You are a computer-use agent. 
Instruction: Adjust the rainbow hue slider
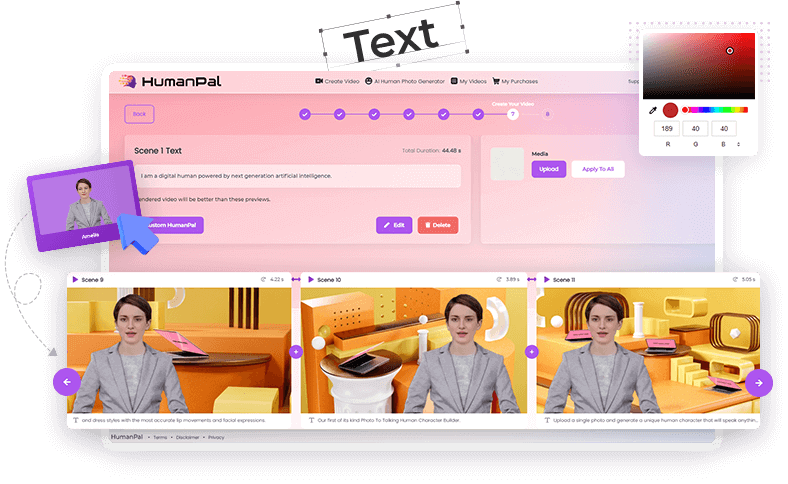point(712,110)
